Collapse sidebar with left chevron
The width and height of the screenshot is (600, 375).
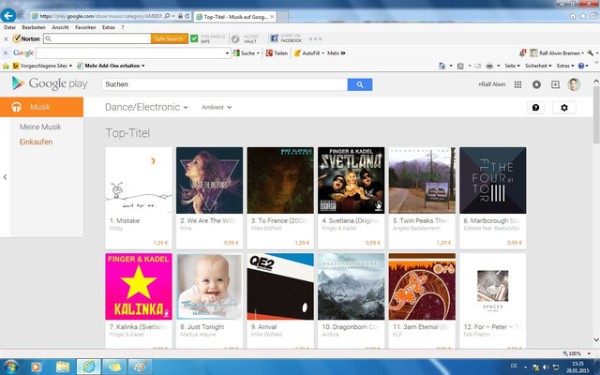[x=5, y=177]
